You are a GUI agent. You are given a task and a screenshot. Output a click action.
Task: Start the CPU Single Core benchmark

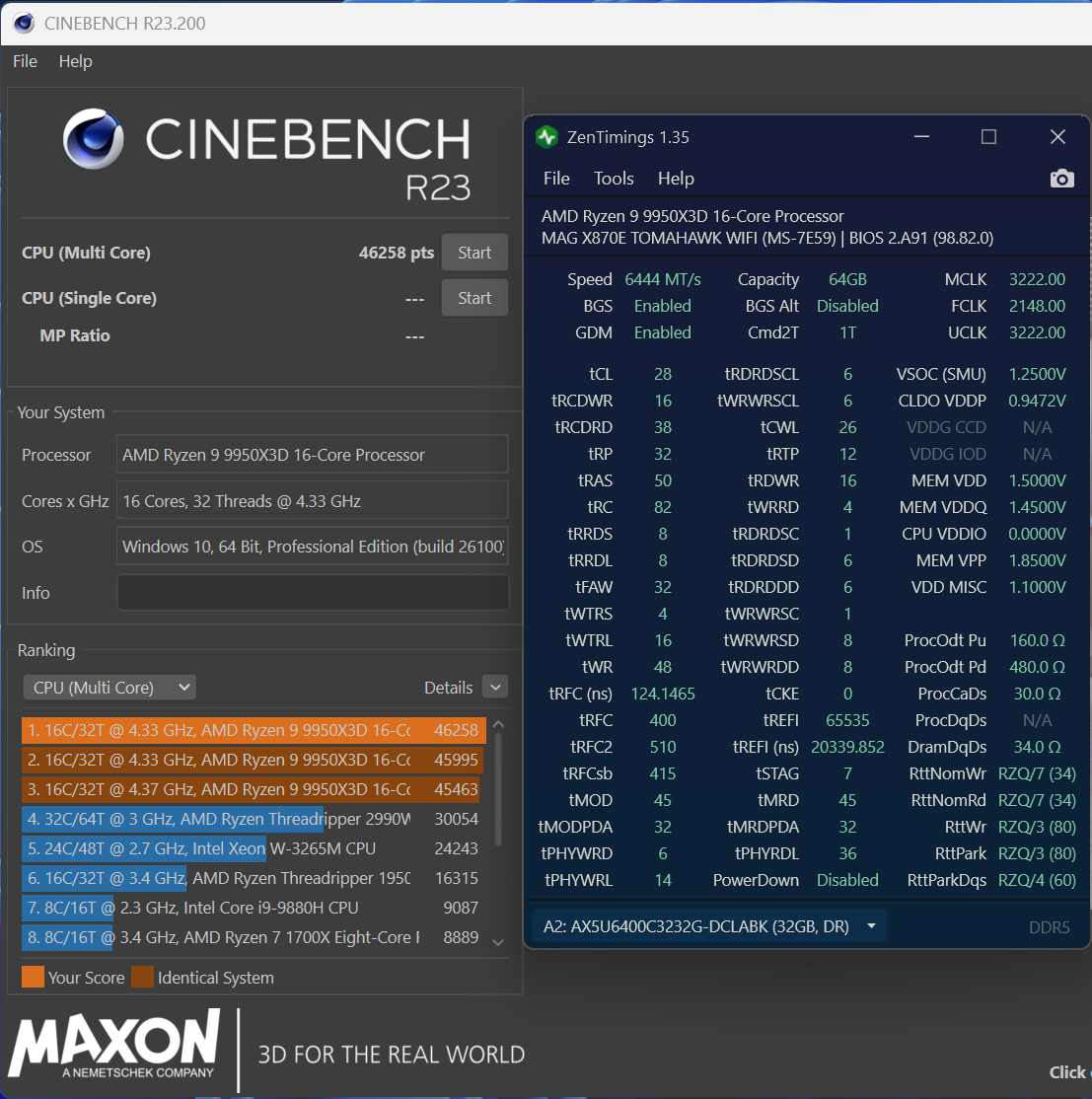click(474, 298)
